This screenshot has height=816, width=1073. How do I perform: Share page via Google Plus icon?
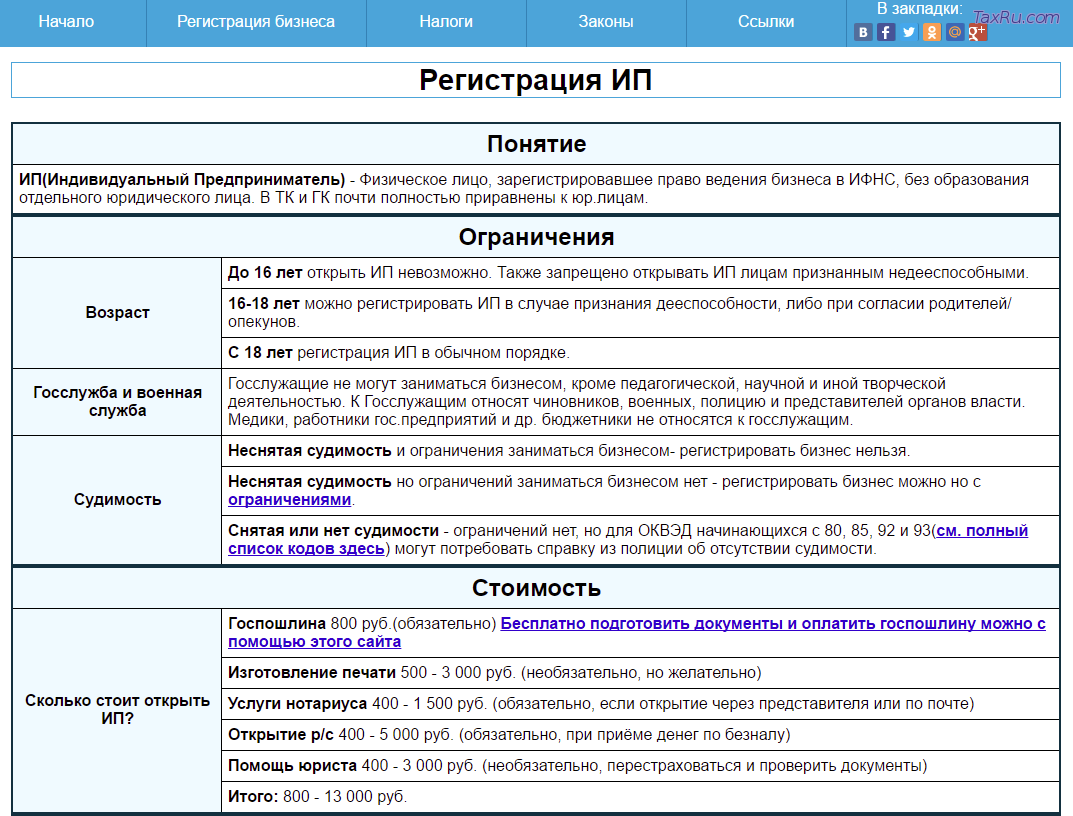(x=977, y=32)
